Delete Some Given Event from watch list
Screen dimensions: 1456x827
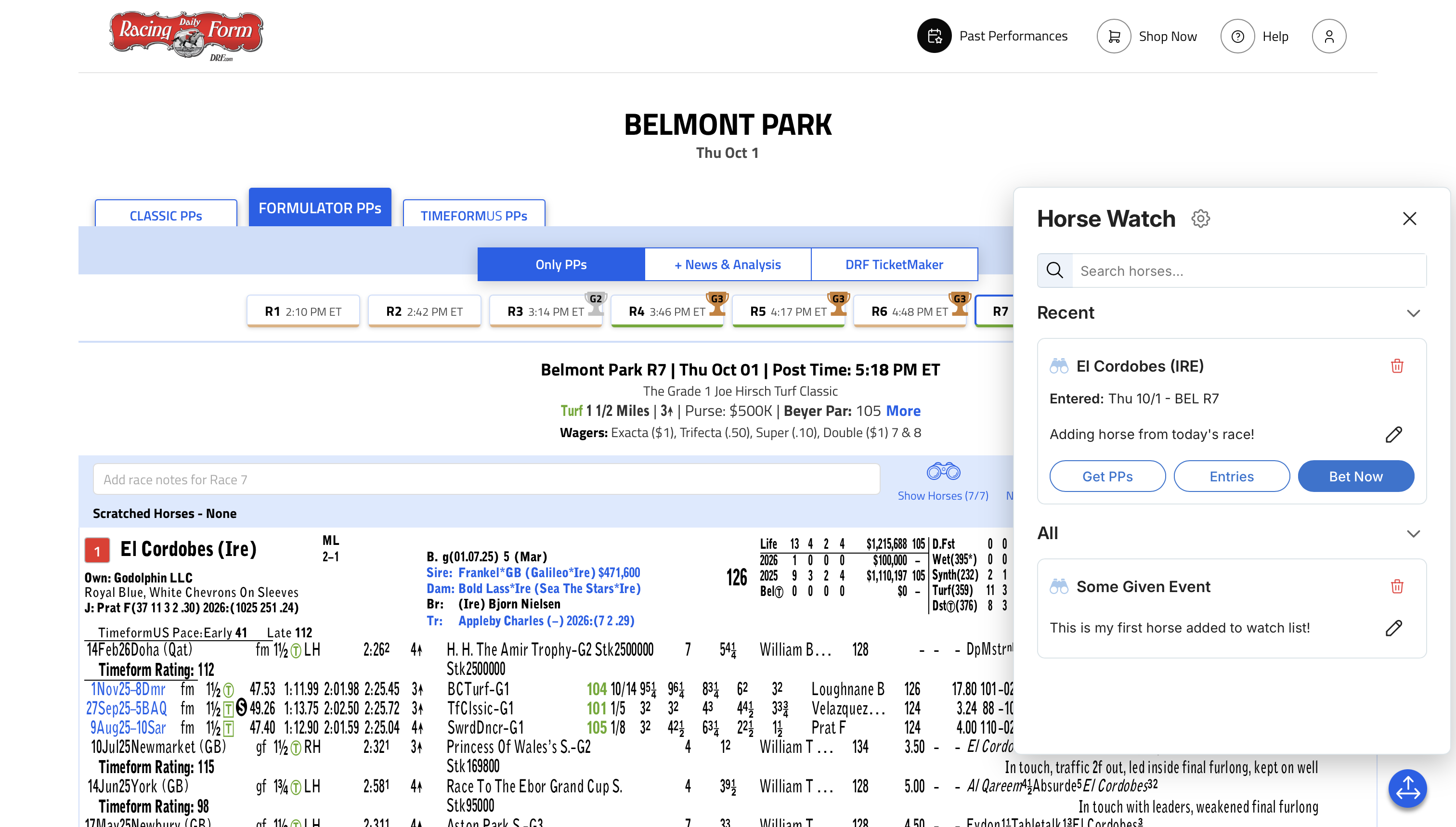[x=1397, y=586]
